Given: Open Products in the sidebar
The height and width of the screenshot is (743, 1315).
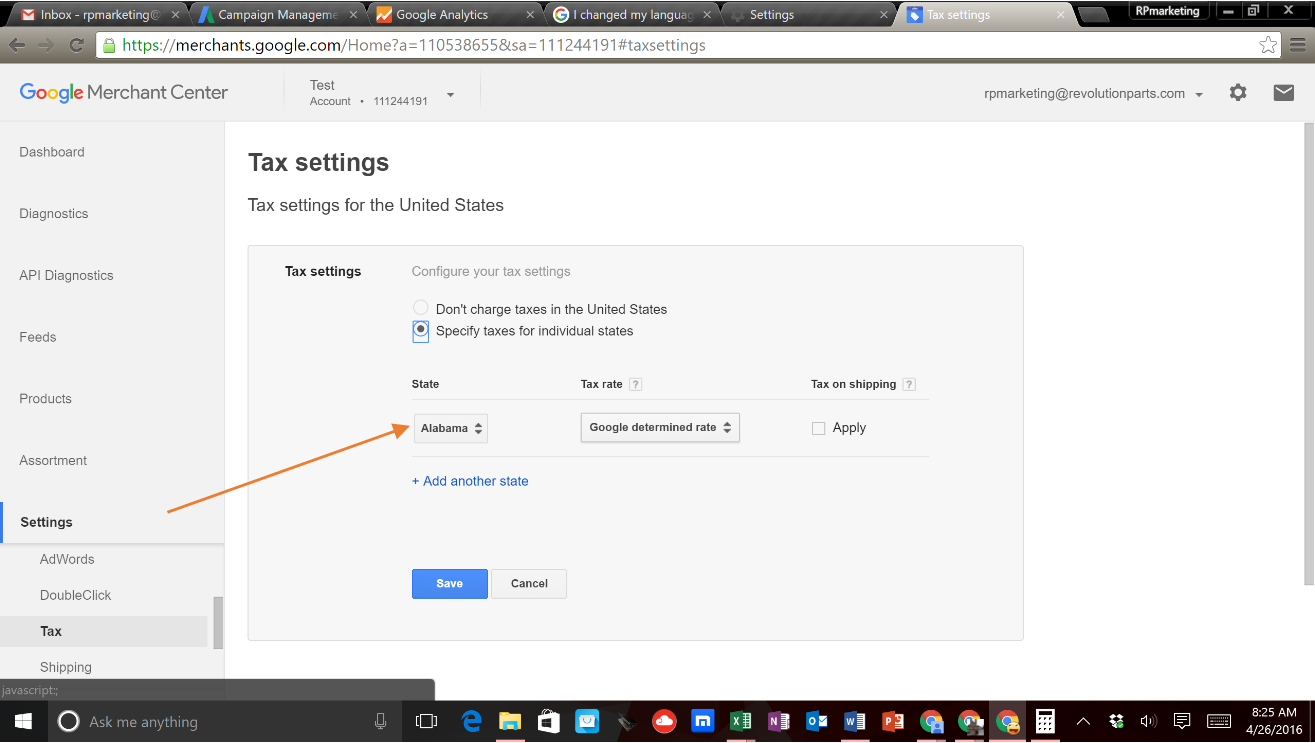Looking at the screenshot, I should [46, 399].
